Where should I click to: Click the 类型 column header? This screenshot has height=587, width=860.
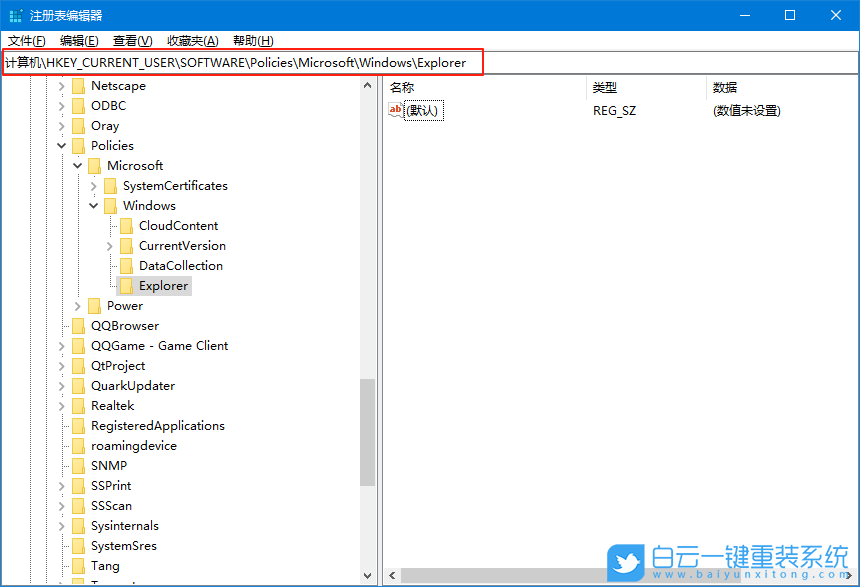(x=605, y=87)
